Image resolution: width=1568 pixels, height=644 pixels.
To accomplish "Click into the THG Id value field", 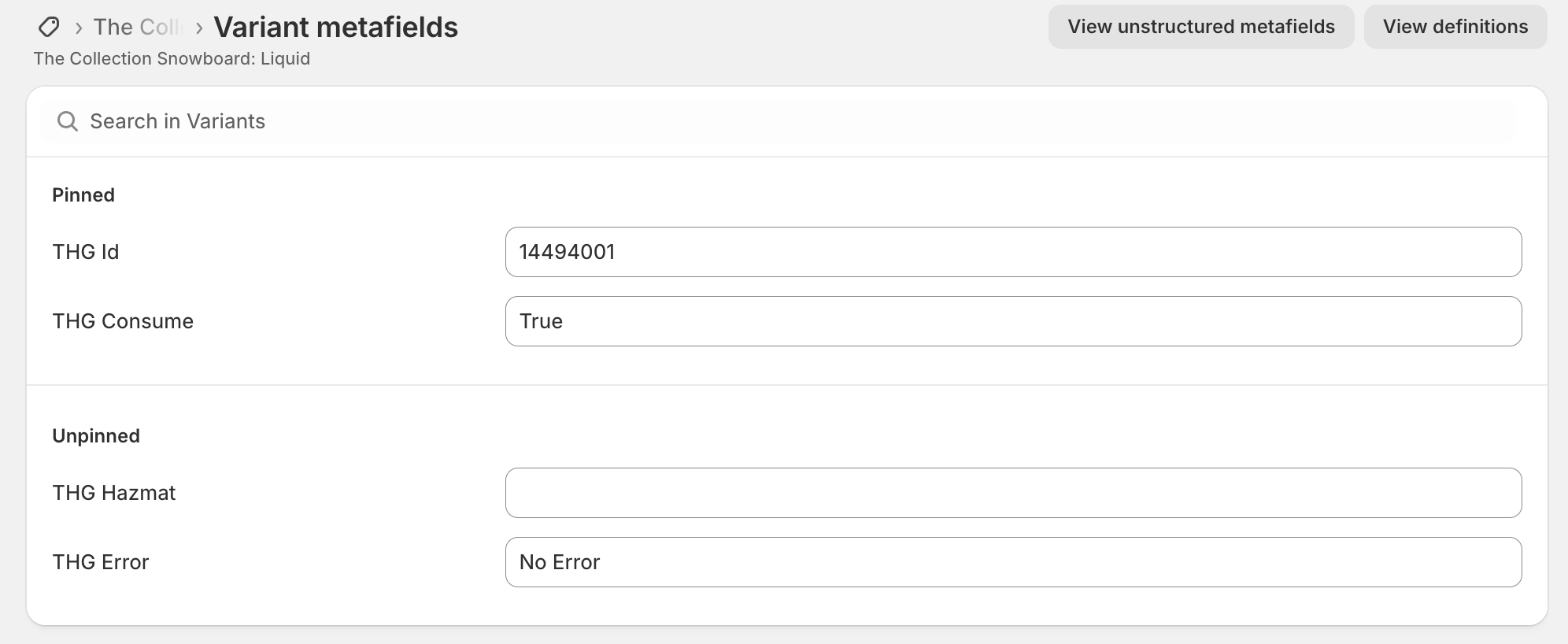I will click(1012, 252).
